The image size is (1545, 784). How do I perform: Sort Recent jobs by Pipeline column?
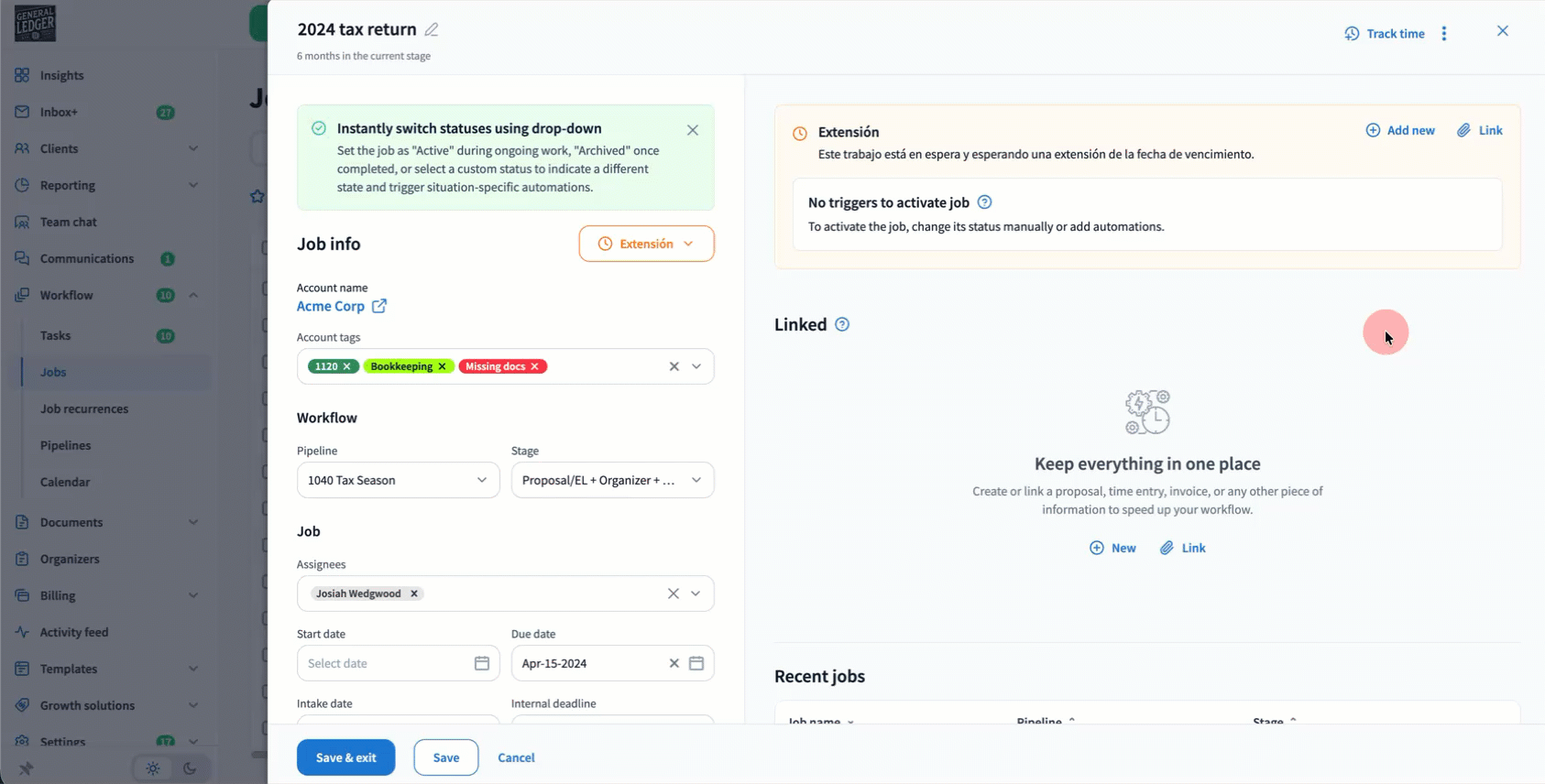pos(1046,721)
